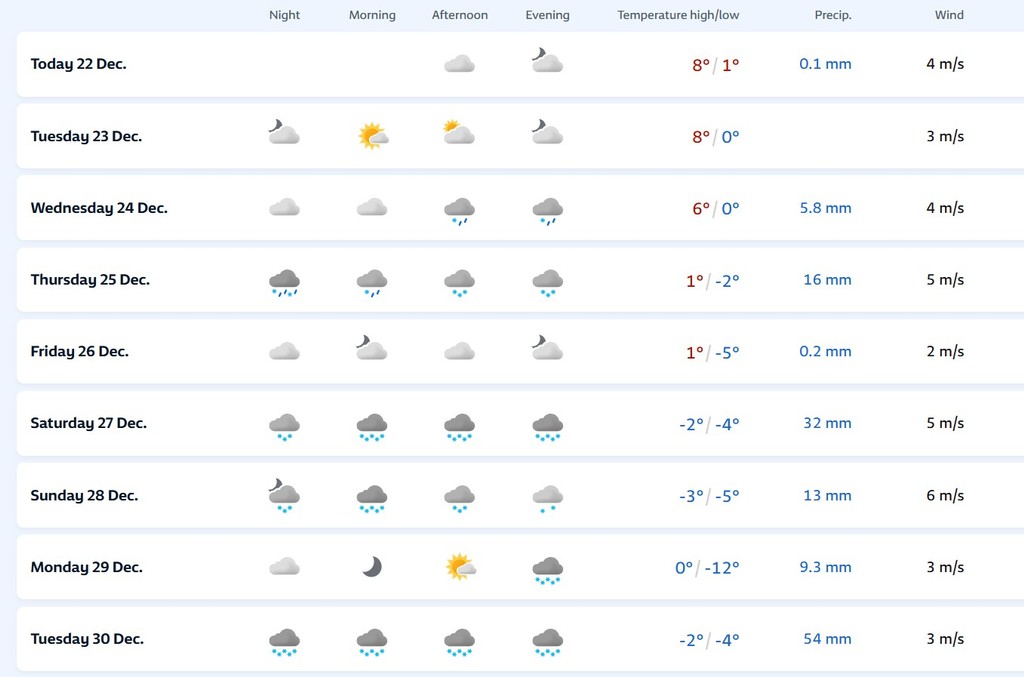Open the Today 22 Dec. forecast row

point(78,64)
